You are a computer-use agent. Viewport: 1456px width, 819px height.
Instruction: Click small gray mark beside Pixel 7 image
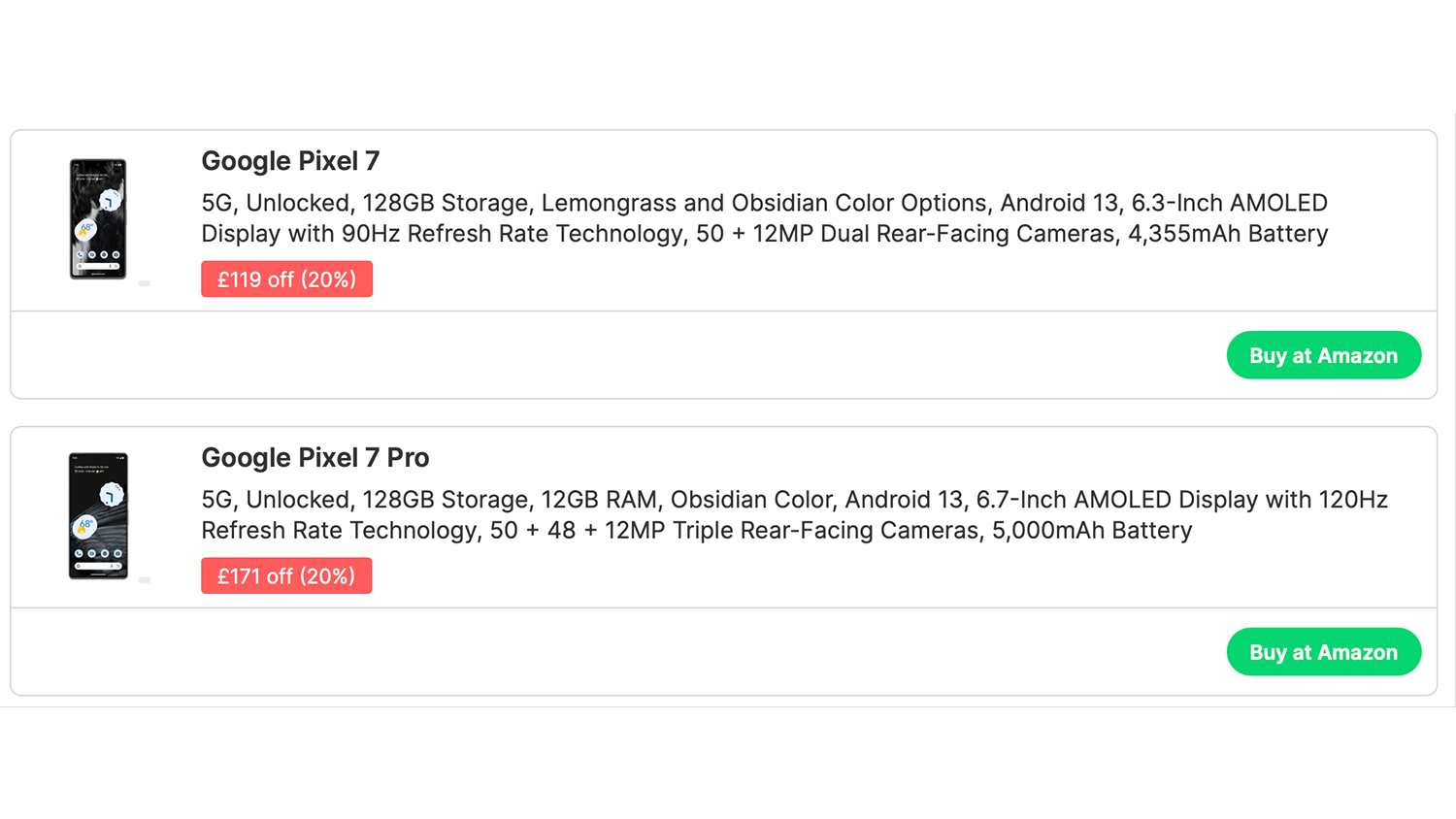(145, 283)
